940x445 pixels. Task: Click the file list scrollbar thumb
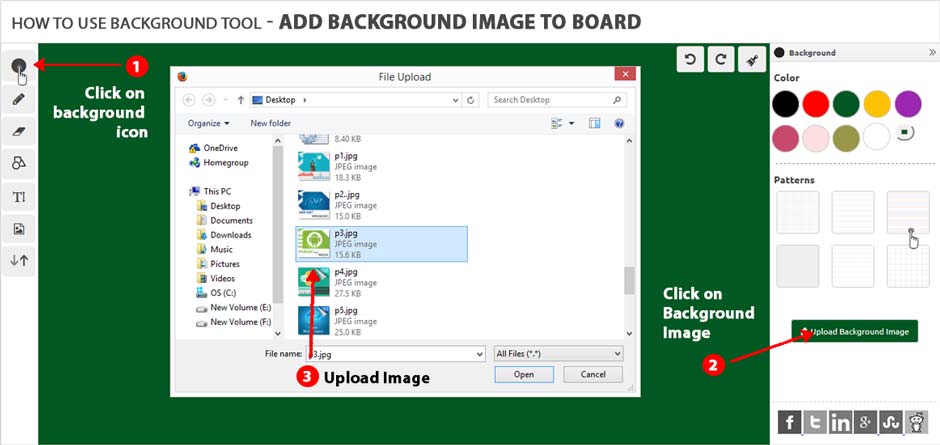(629, 281)
